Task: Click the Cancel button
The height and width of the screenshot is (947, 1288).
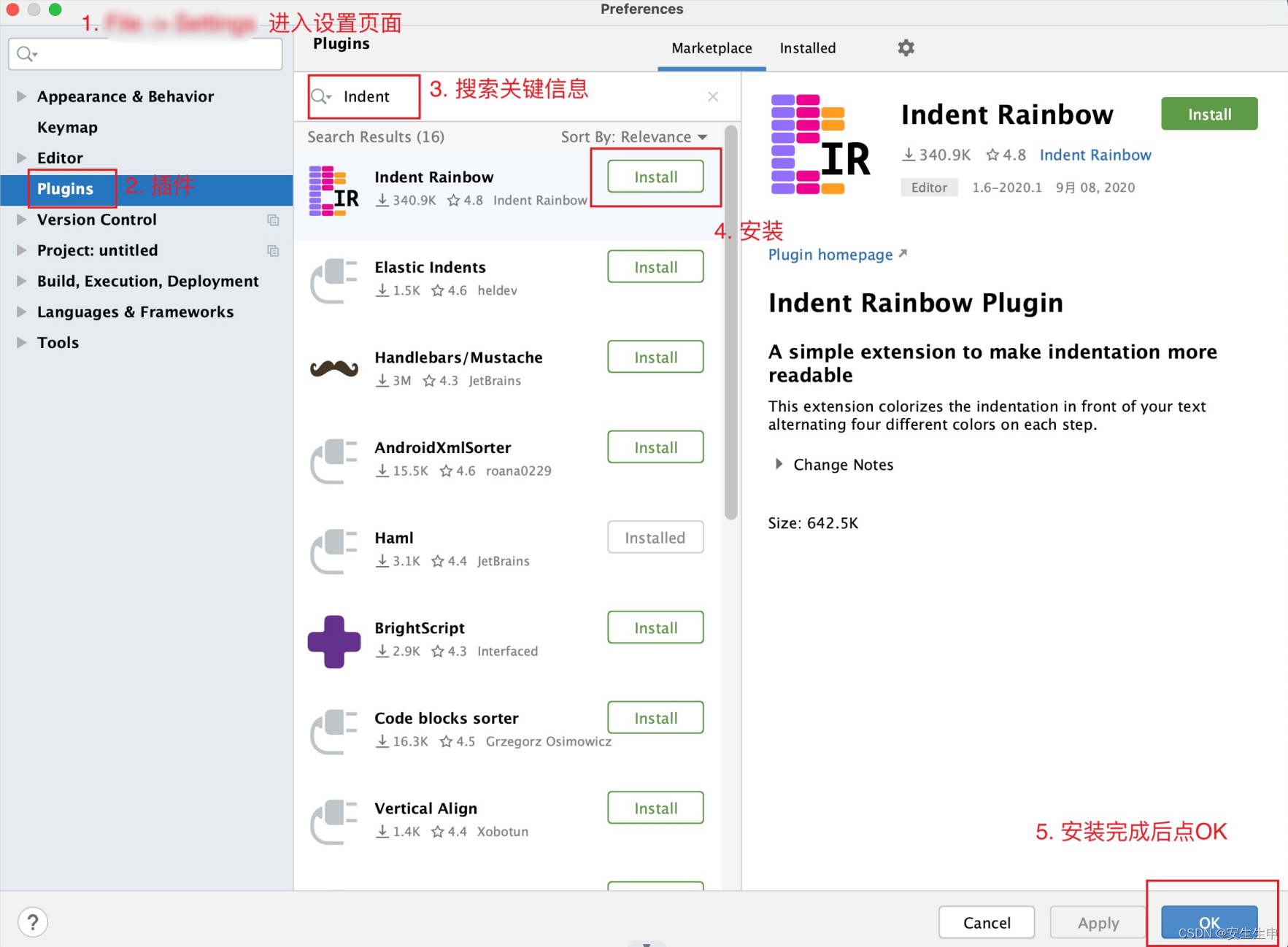Action: point(987,922)
